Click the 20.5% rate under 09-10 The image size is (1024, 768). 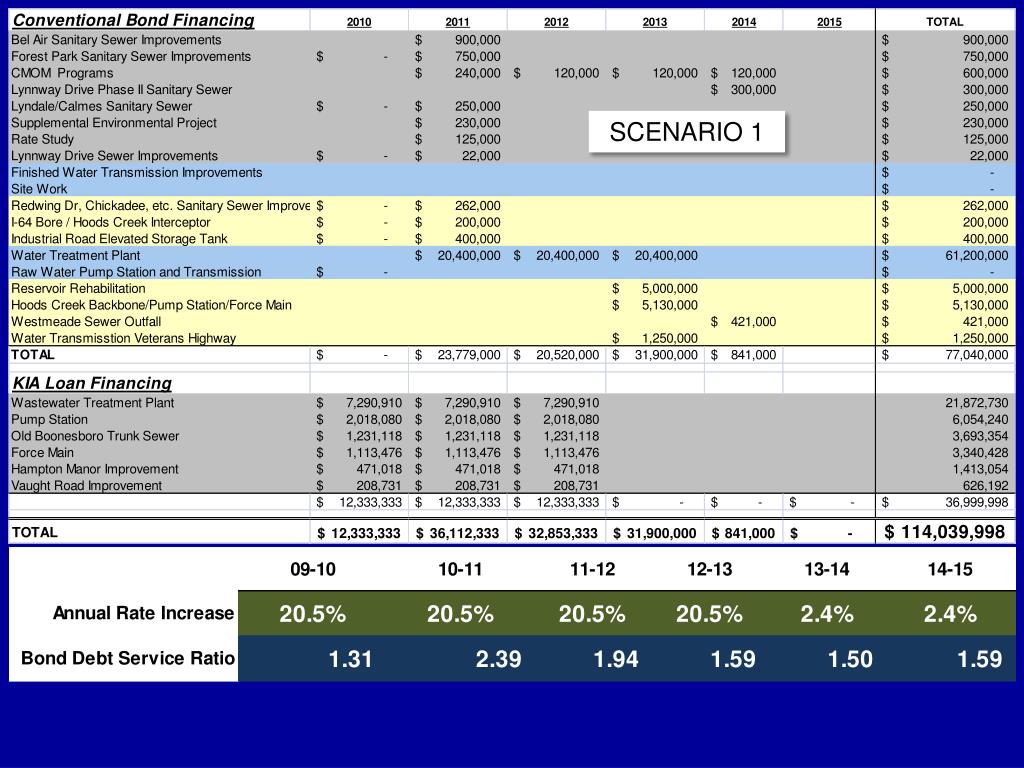(x=313, y=614)
